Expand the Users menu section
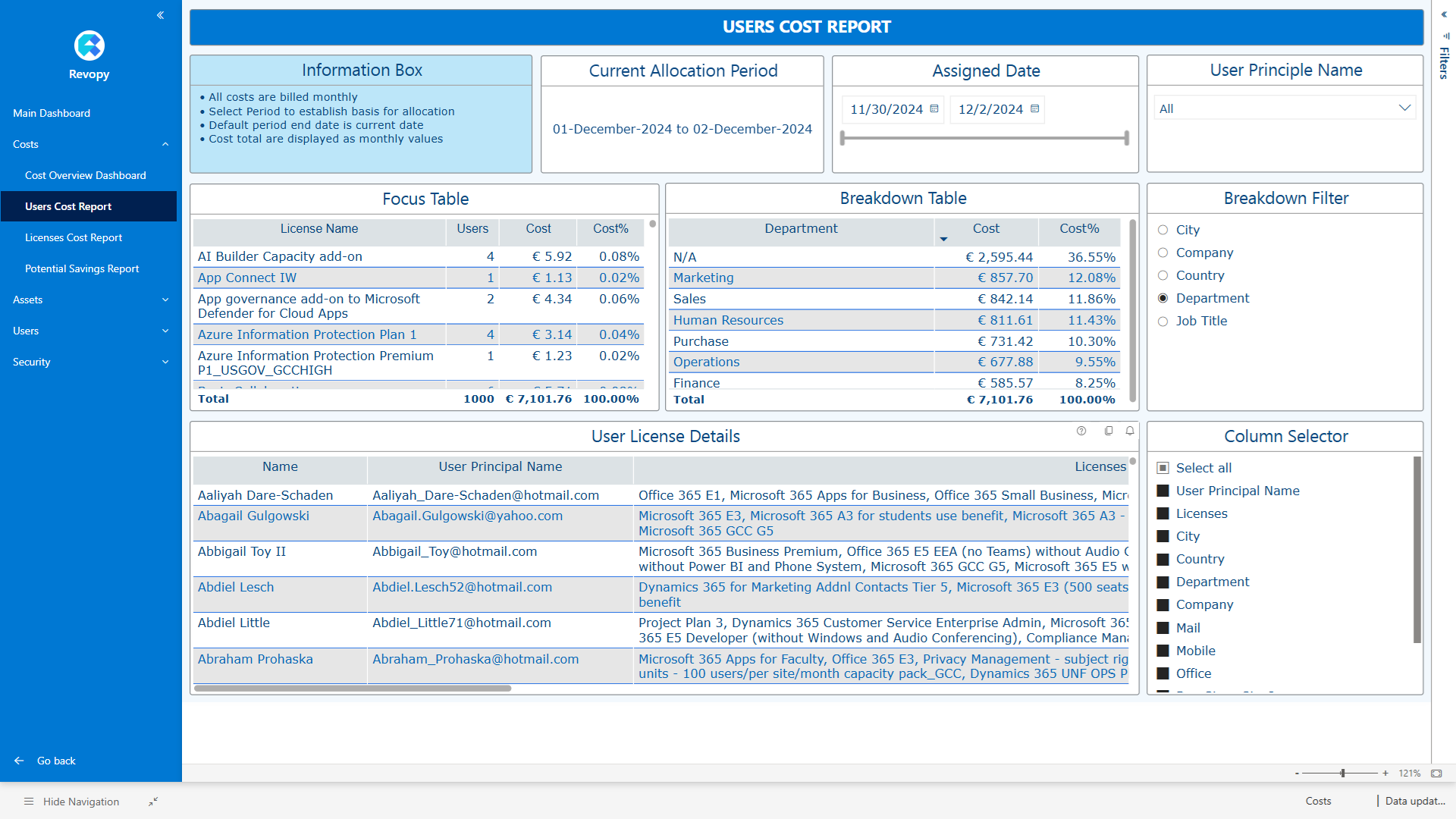Screen dimensions: 1456x819 click(165, 331)
